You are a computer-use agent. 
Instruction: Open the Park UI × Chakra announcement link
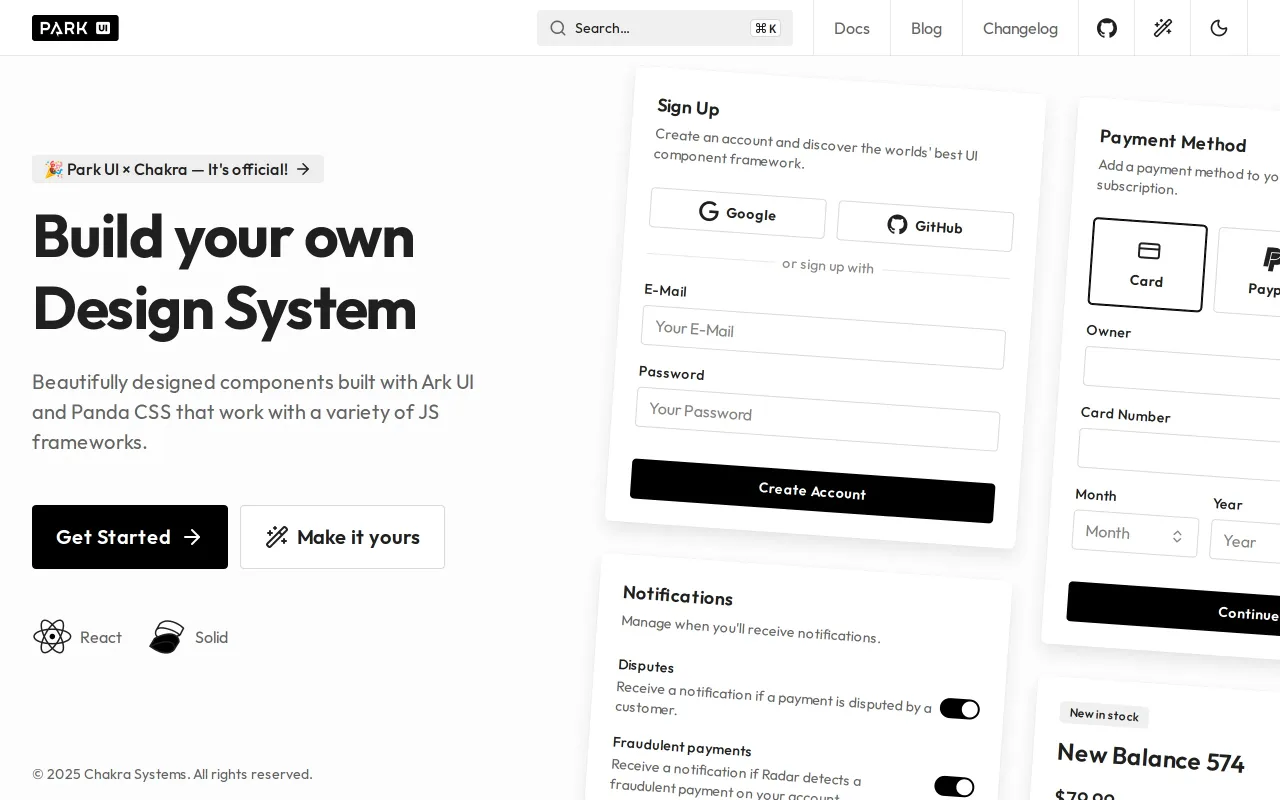178,169
